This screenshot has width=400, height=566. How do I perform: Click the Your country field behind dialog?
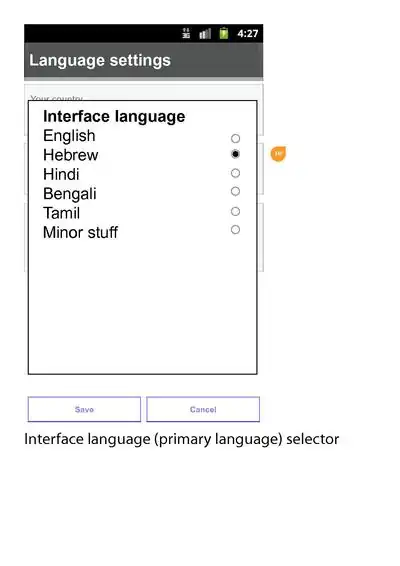pyautogui.click(x=144, y=92)
